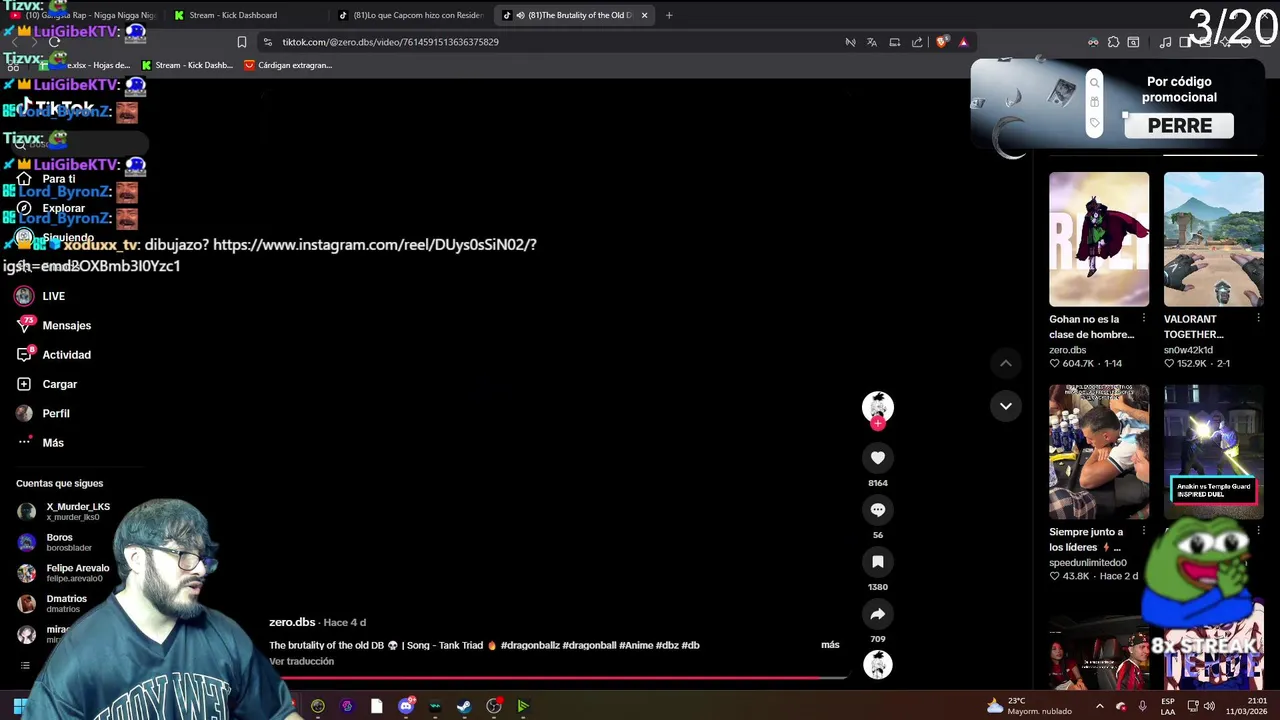Viewport: 1280px width, 720px height.
Task: Open three-dot menu for 'Siempre junto' video
Action: (x=1143, y=532)
